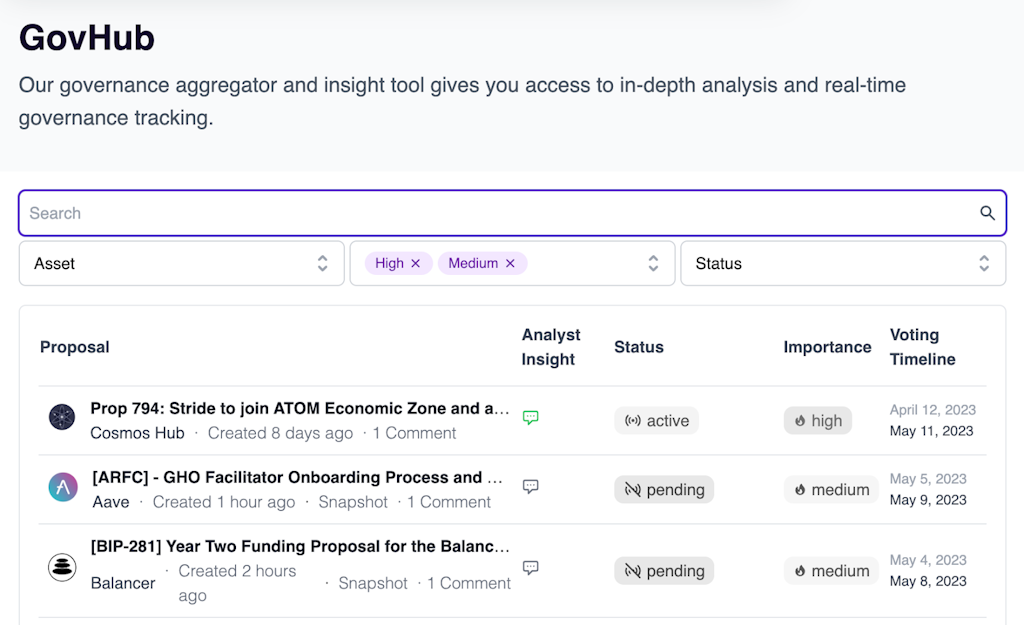Screen dimensions: 1024x625
Task: Click the Balancer logo icon
Action: (x=62, y=567)
